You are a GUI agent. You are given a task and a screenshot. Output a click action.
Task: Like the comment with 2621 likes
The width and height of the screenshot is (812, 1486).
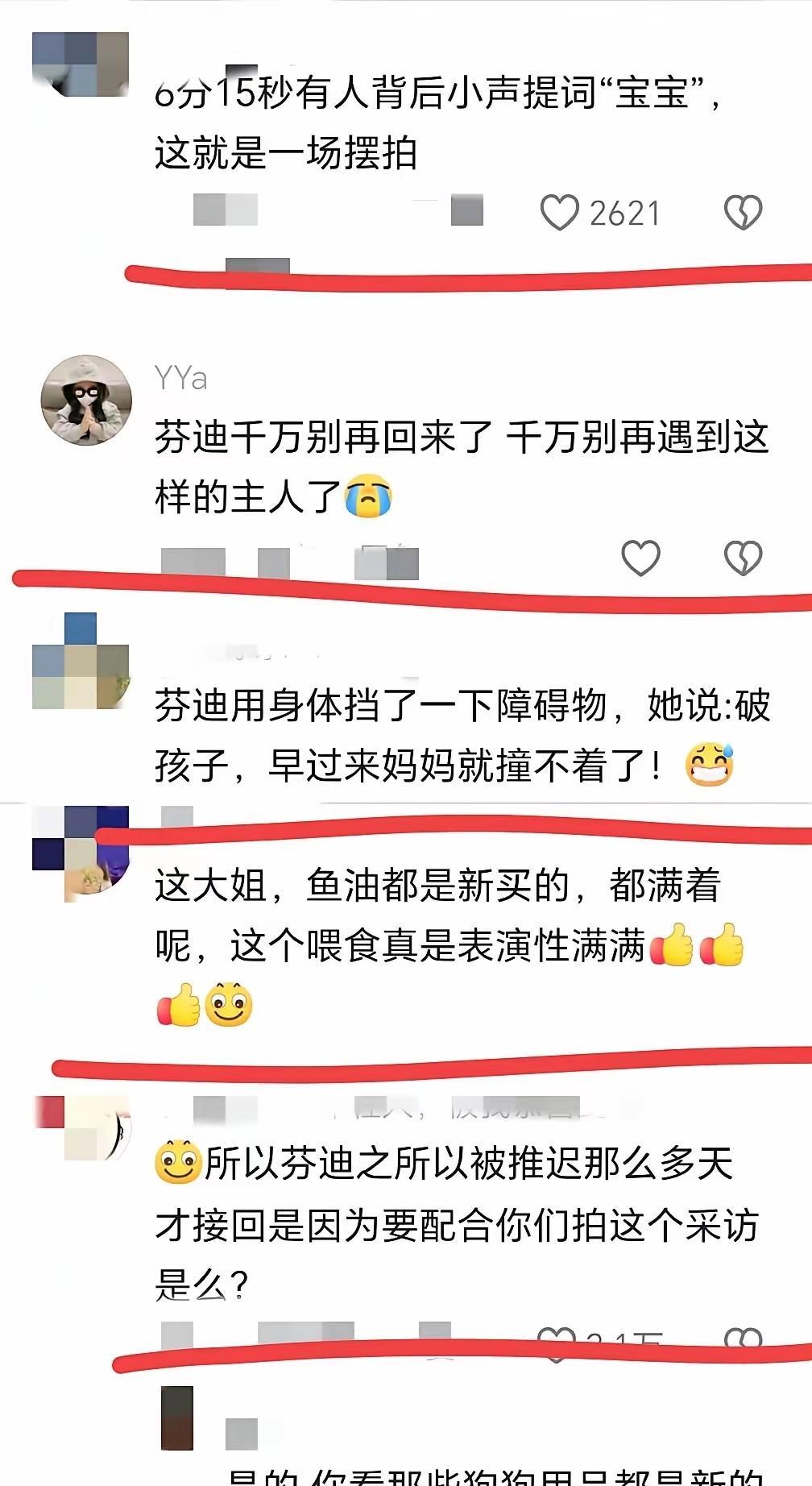559,213
